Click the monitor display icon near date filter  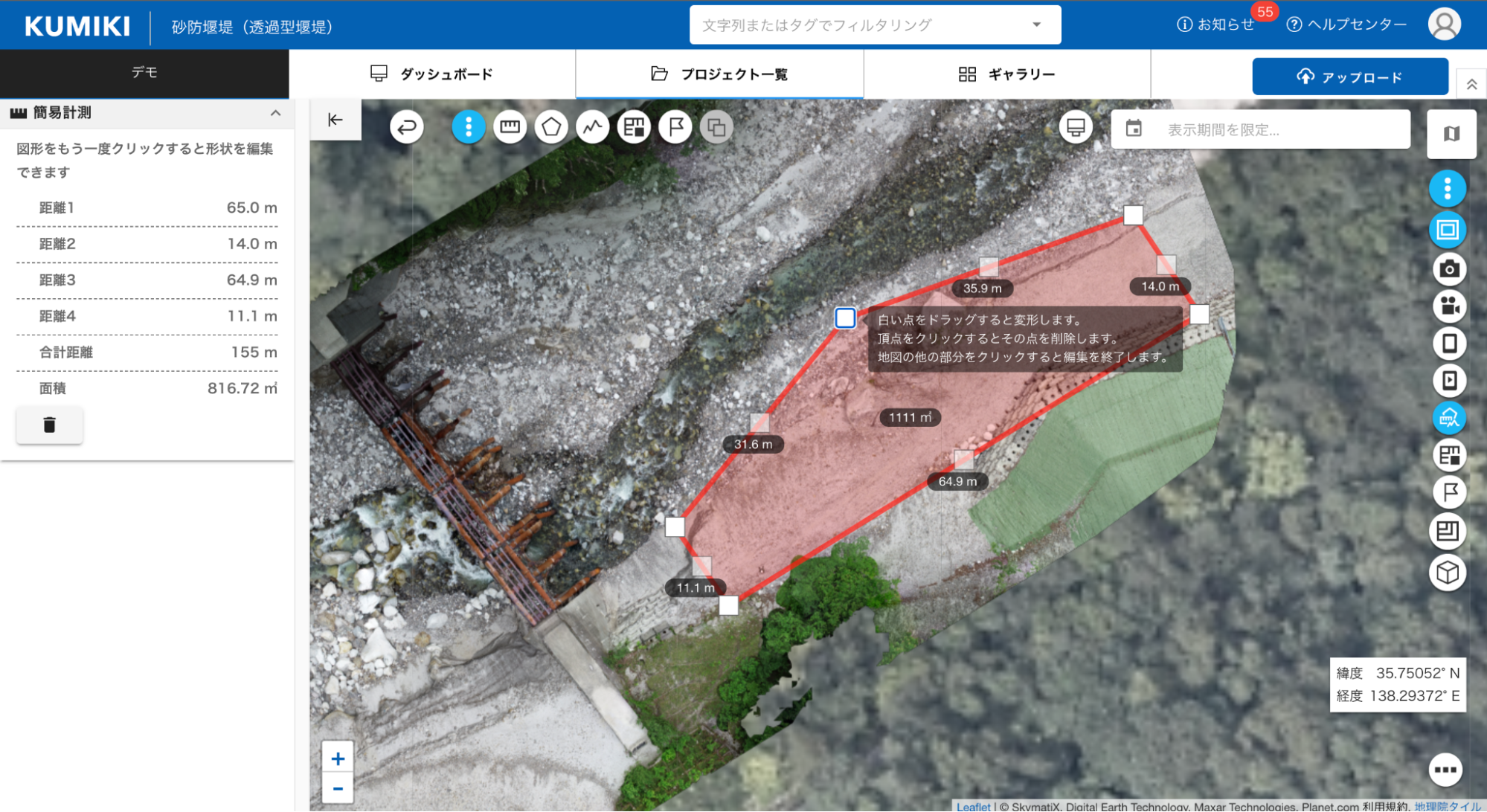click(x=1076, y=127)
